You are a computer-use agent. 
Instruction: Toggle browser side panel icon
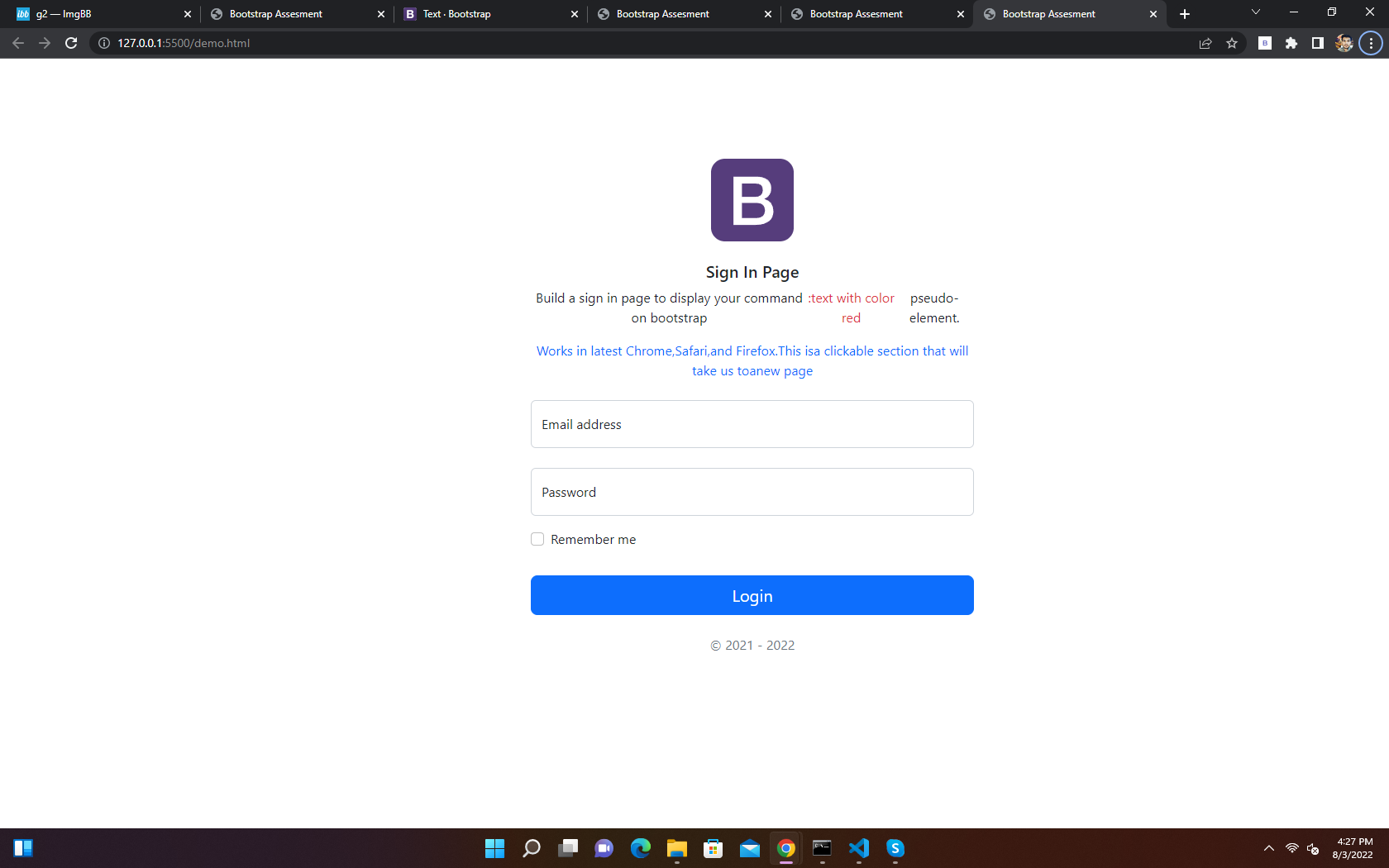click(x=1318, y=43)
